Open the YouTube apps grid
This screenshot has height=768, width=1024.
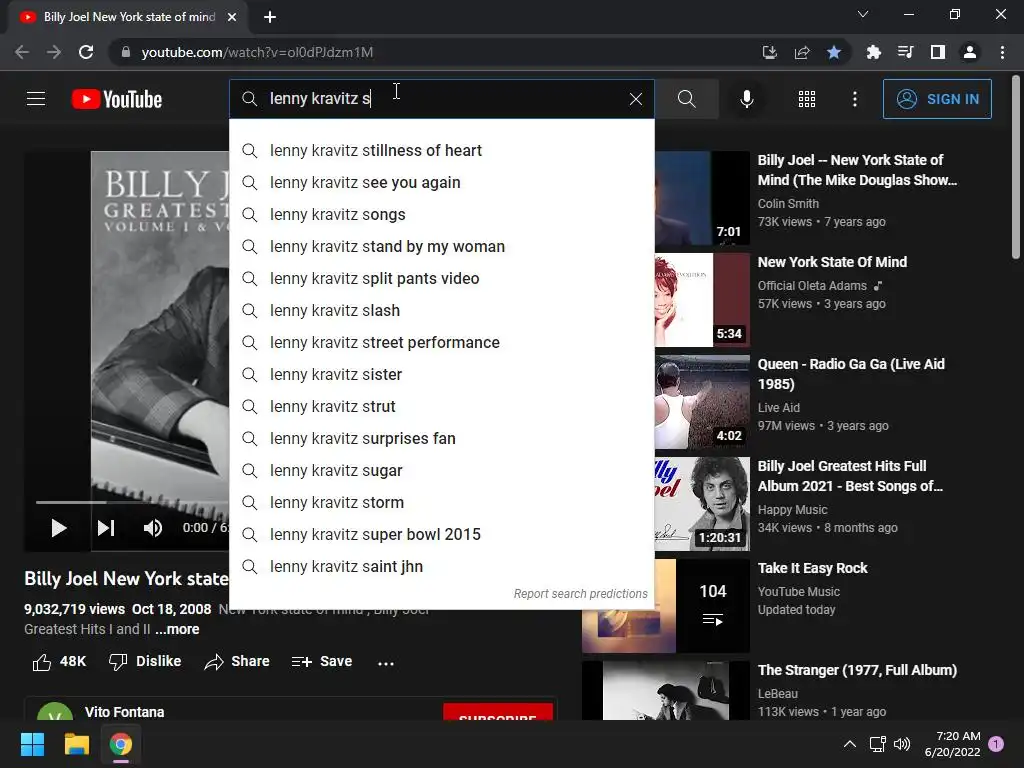coord(807,99)
